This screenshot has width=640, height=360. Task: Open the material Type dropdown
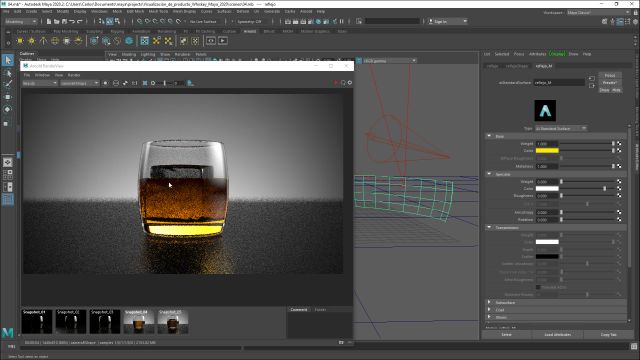(x=561, y=129)
